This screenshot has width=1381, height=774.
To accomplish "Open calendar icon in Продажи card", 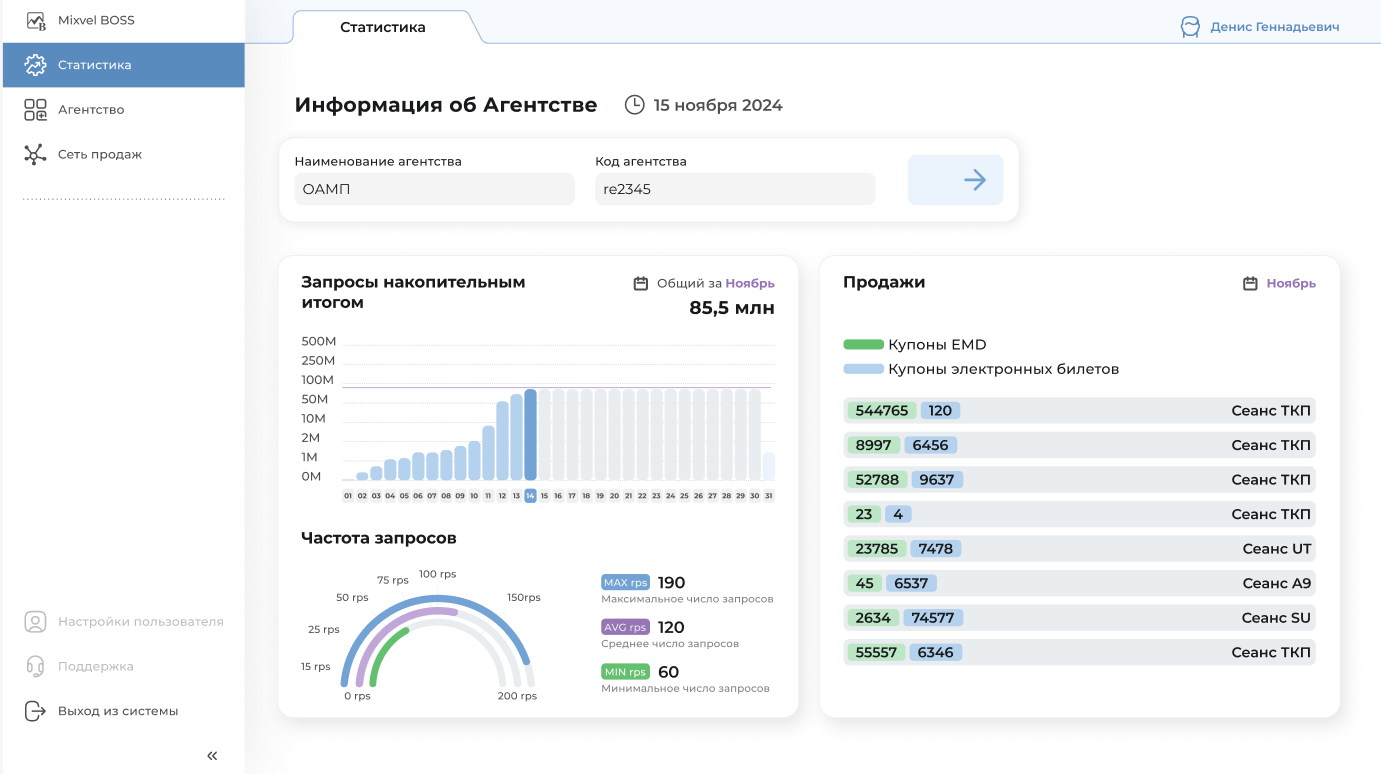I will [1250, 284].
